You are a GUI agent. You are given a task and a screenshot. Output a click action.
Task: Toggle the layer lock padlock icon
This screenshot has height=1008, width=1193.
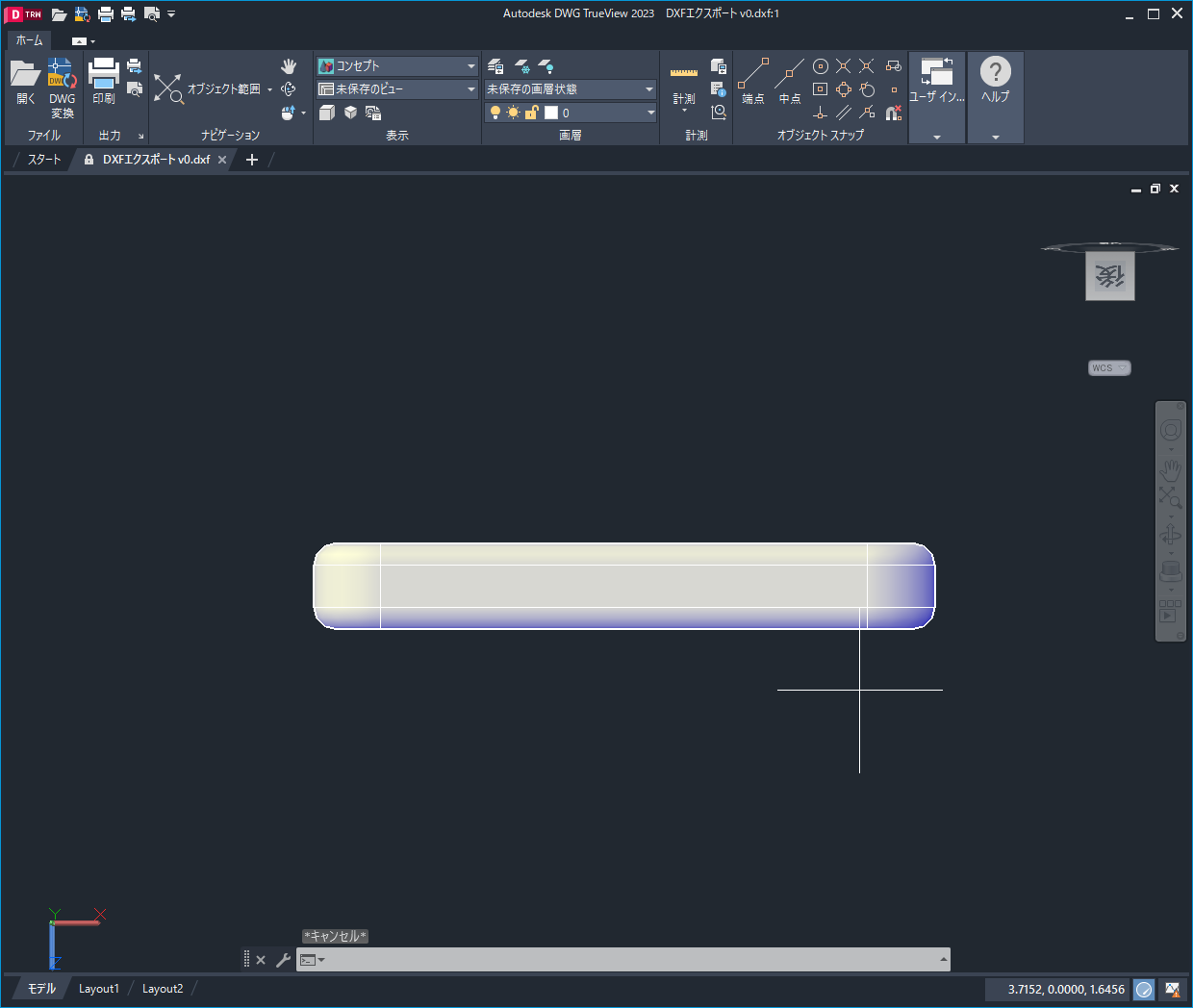(532, 112)
